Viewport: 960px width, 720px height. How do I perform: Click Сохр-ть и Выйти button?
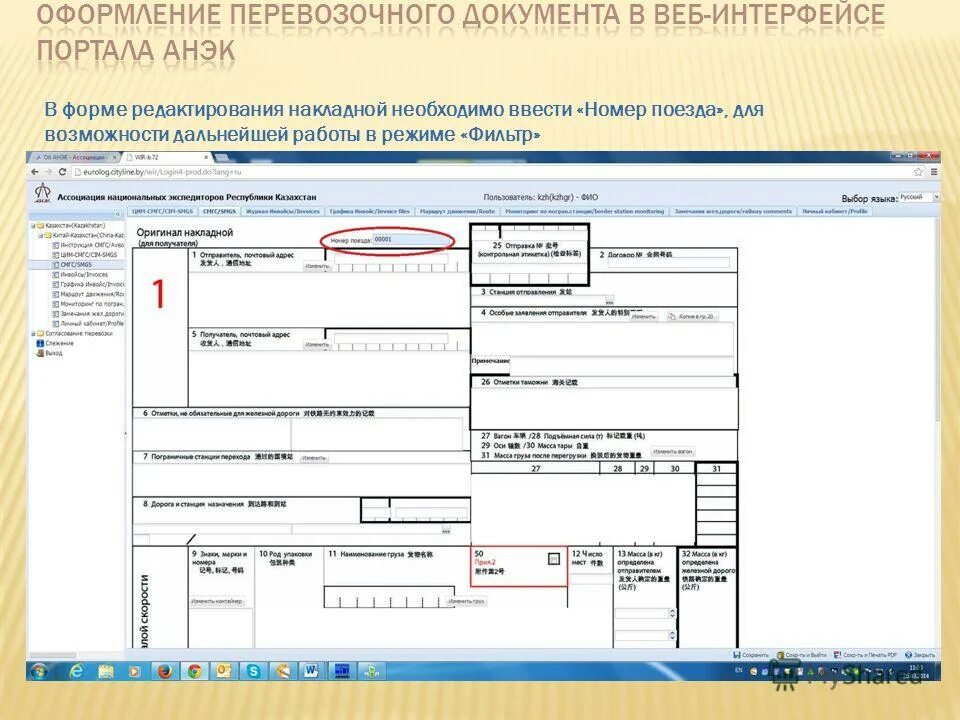point(802,655)
